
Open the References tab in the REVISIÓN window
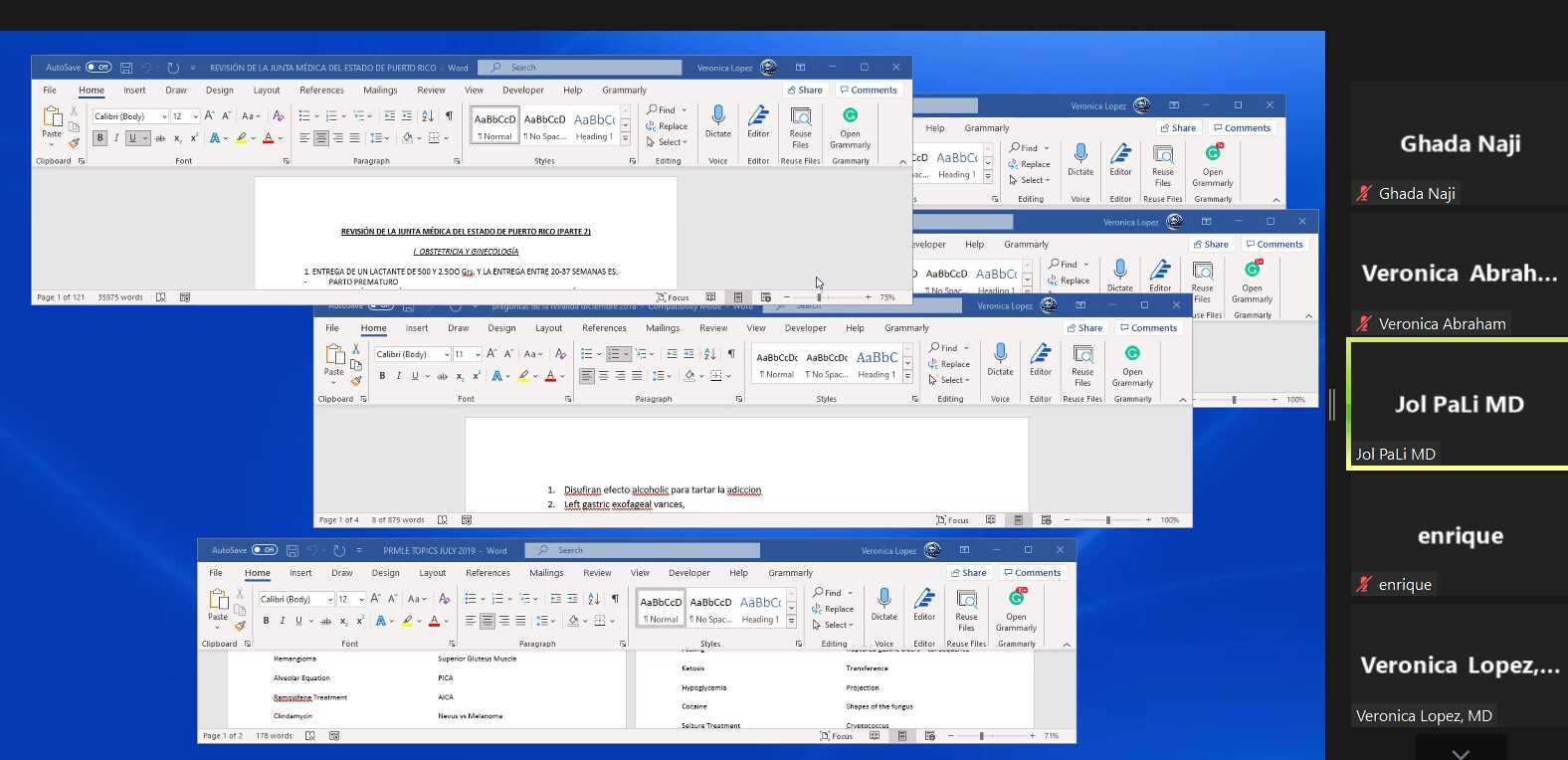[x=321, y=90]
